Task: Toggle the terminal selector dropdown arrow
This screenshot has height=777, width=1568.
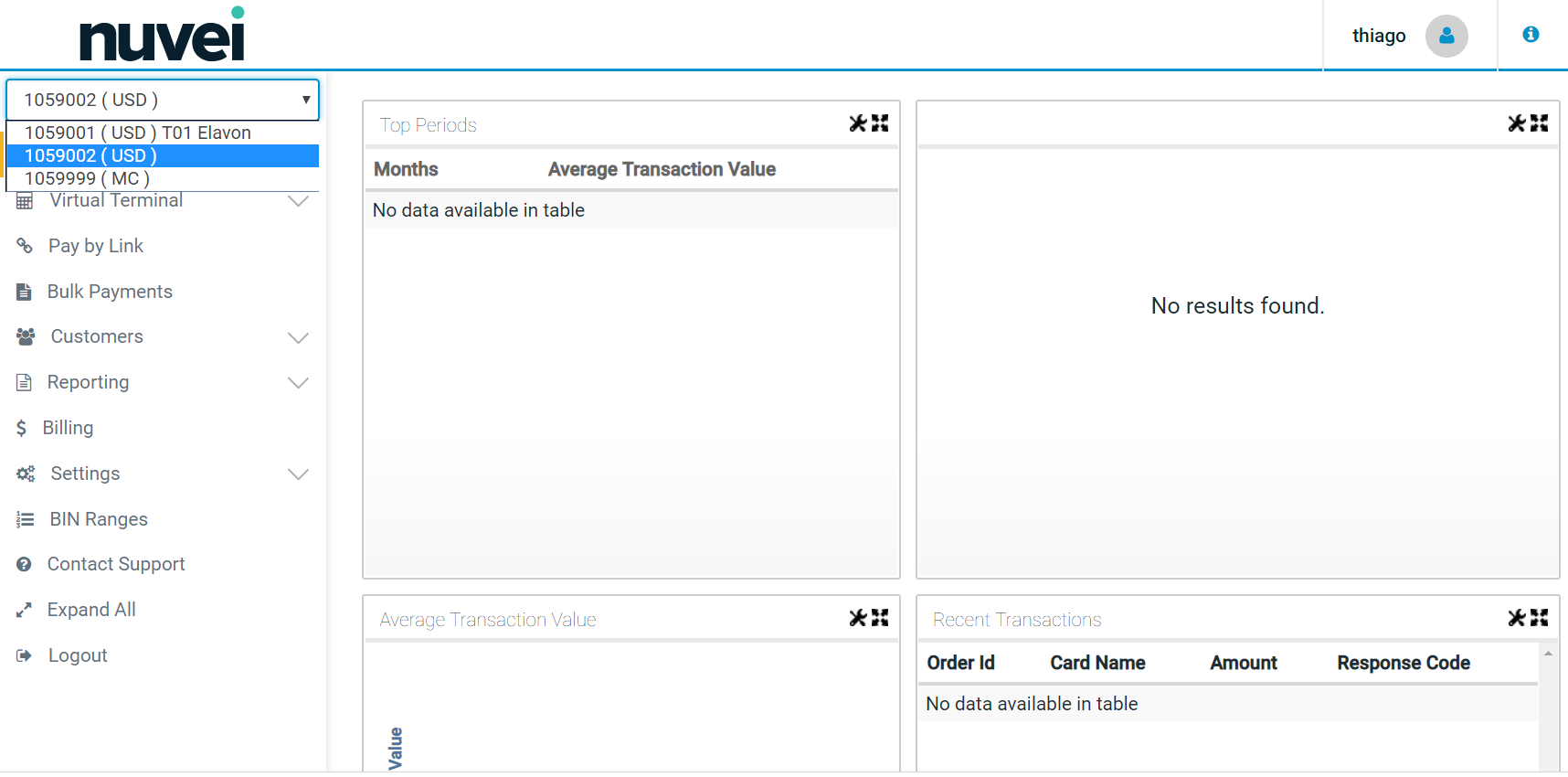Action: click(306, 100)
